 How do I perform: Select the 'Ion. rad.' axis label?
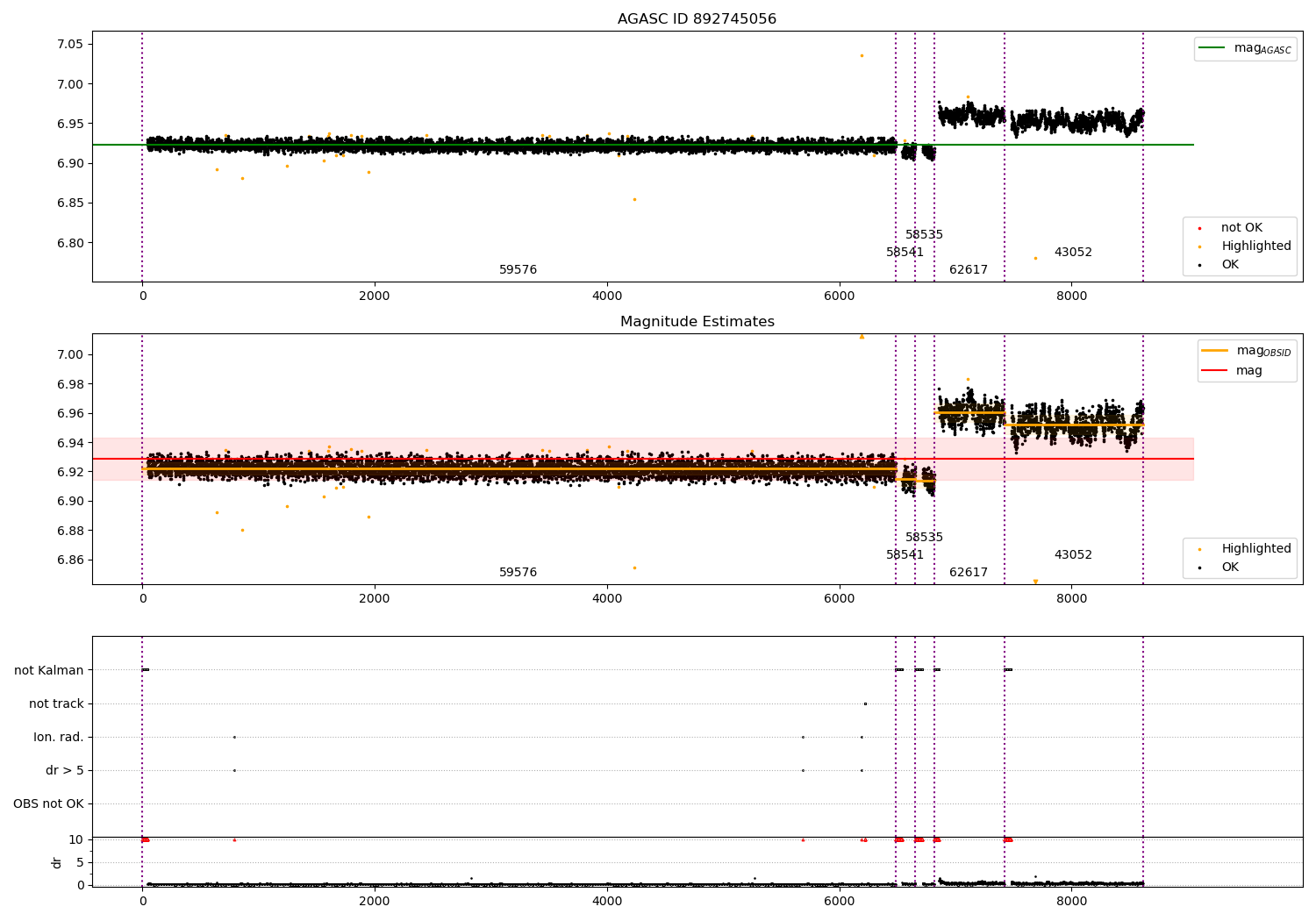tap(59, 737)
